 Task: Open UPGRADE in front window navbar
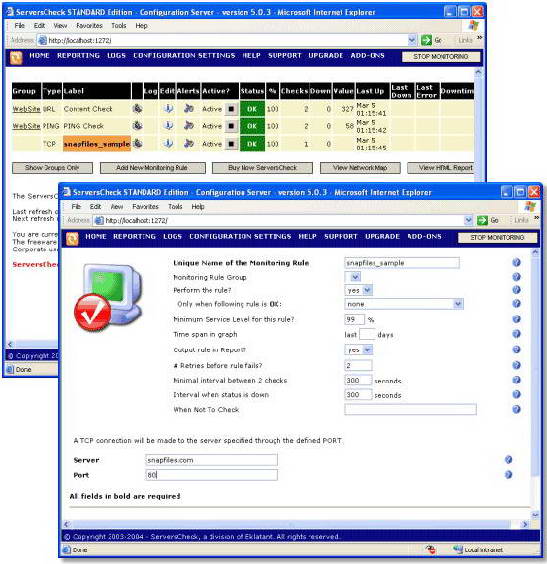click(x=382, y=236)
